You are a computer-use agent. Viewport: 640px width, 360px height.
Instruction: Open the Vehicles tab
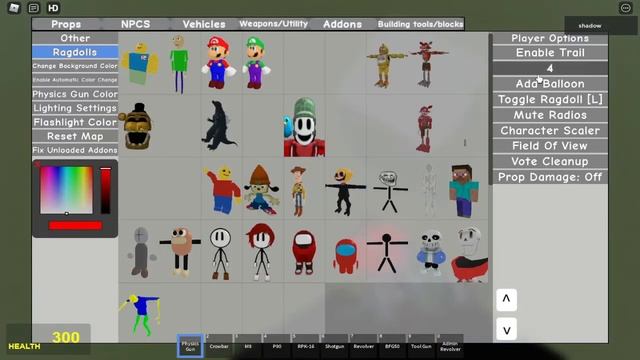(x=204, y=24)
